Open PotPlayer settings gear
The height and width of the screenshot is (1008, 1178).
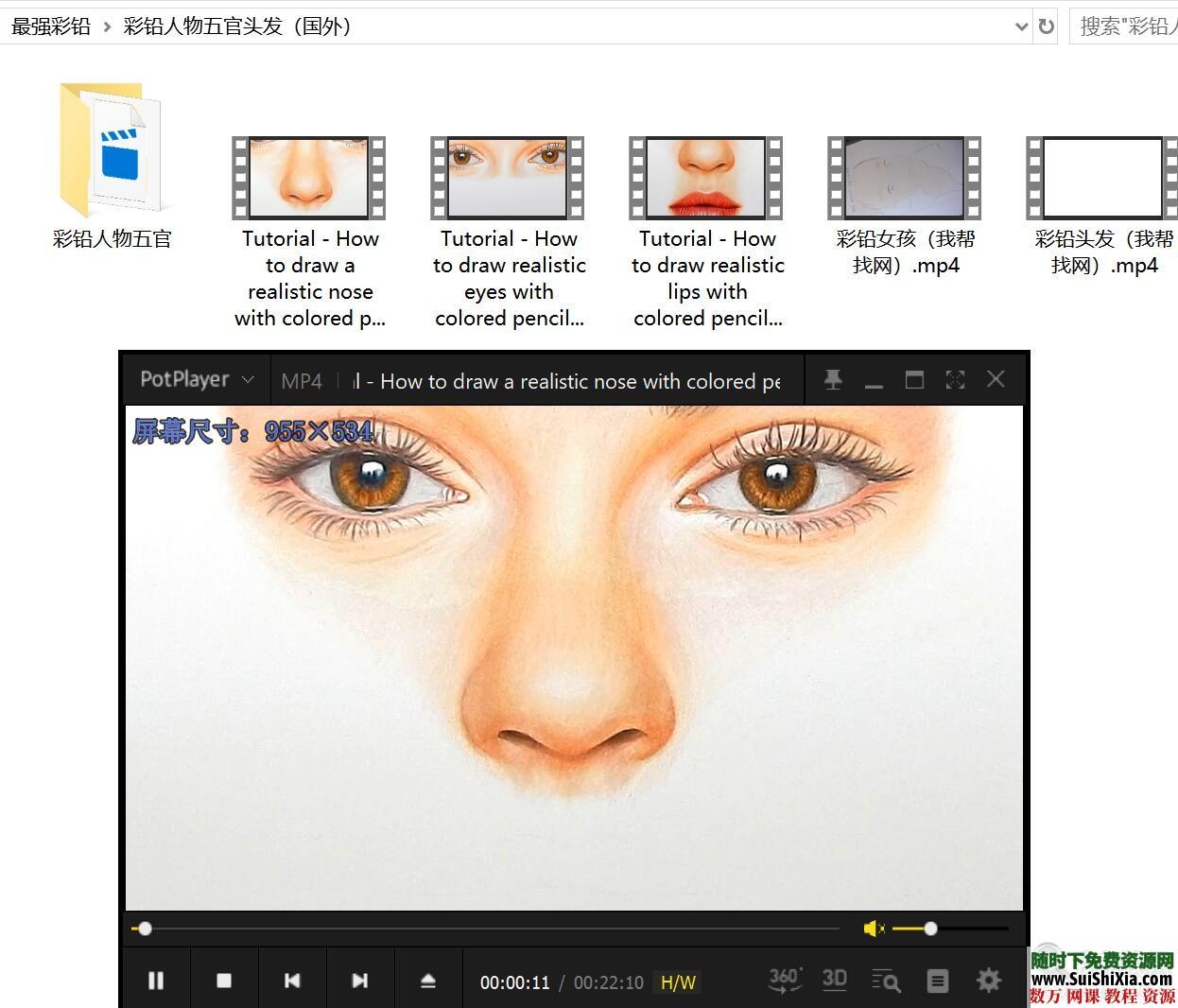(988, 980)
